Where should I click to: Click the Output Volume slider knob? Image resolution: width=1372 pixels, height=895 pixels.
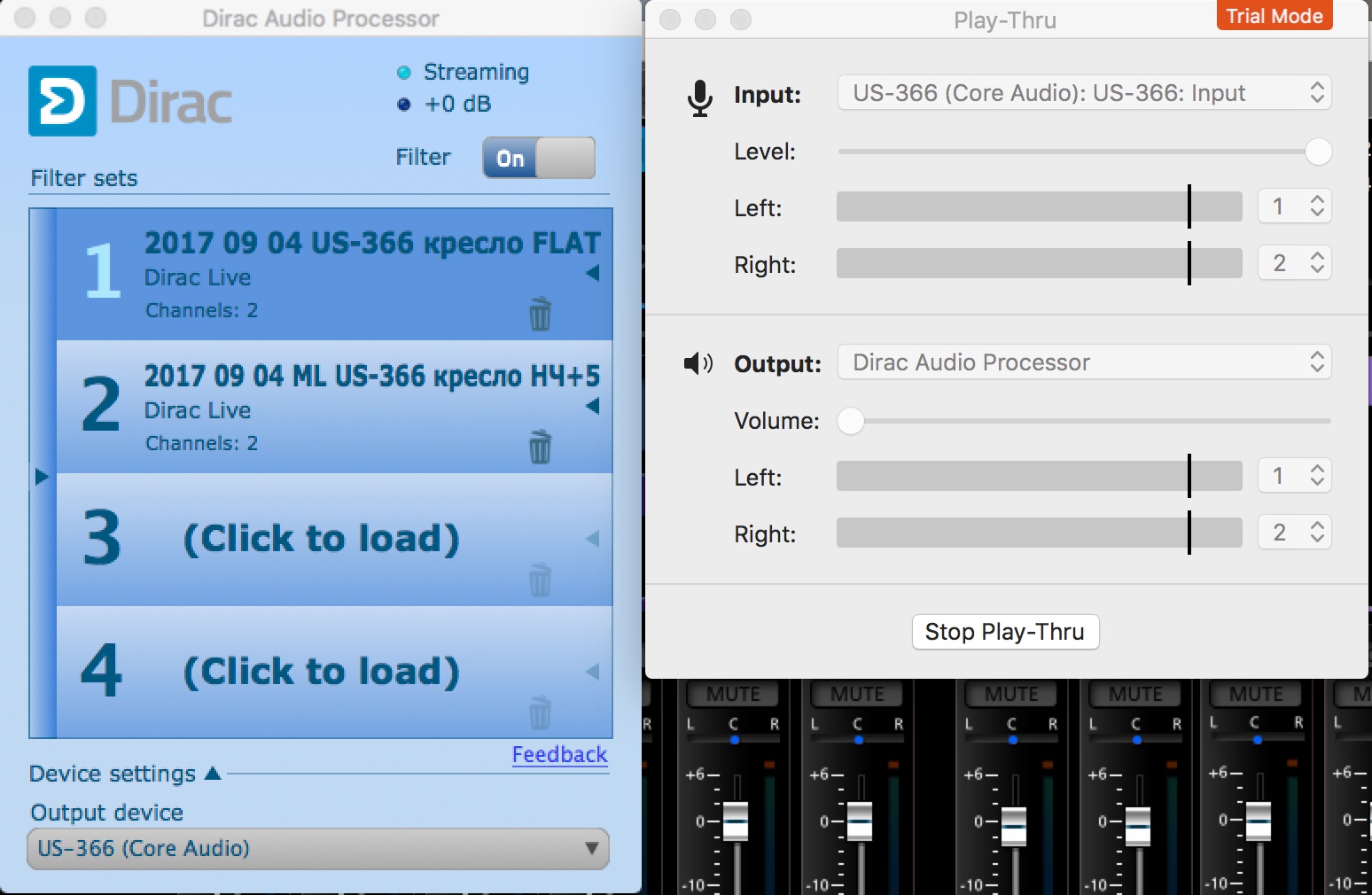coord(851,421)
